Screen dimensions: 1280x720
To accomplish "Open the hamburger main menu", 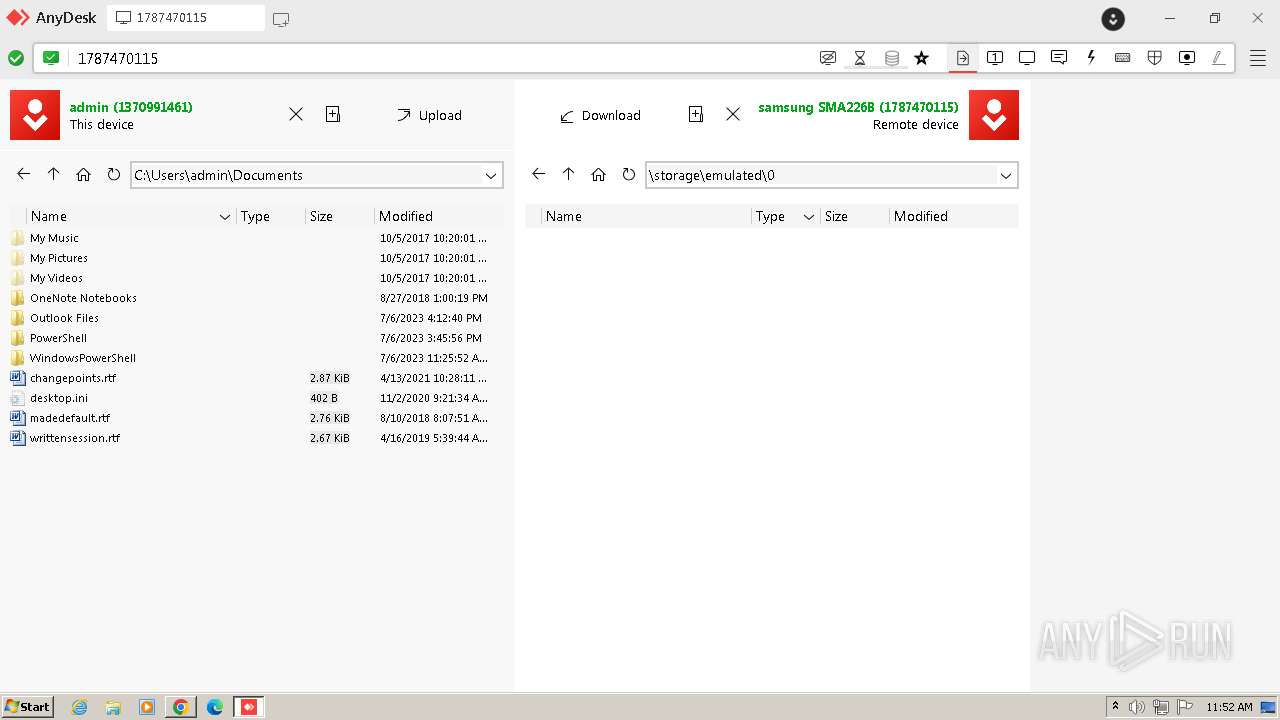I will (1256, 58).
